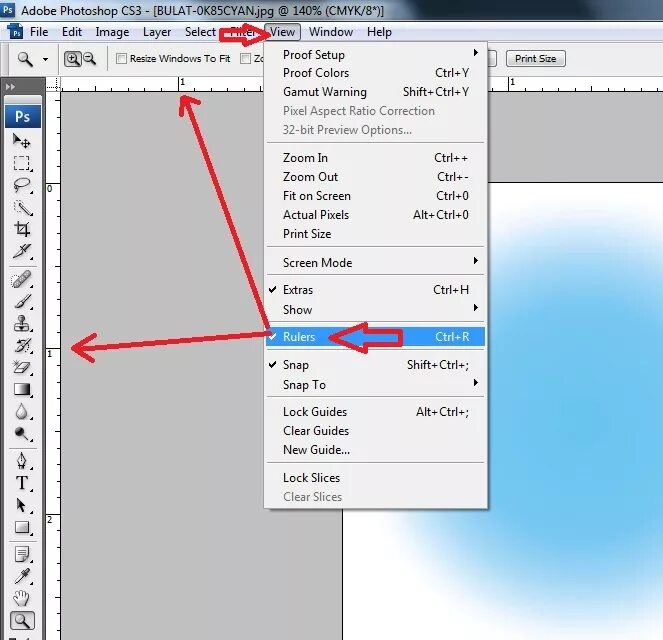Image resolution: width=663 pixels, height=640 pixels.
Task: Open the Help menu
Action: [x=379, y=32]
